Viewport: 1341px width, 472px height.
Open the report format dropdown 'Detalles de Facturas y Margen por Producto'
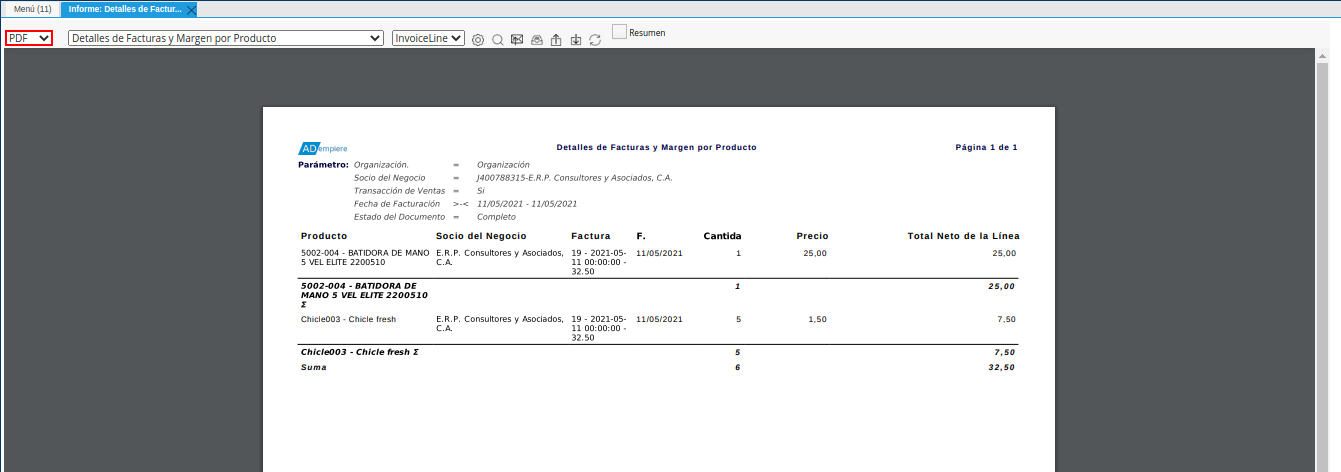226,38
